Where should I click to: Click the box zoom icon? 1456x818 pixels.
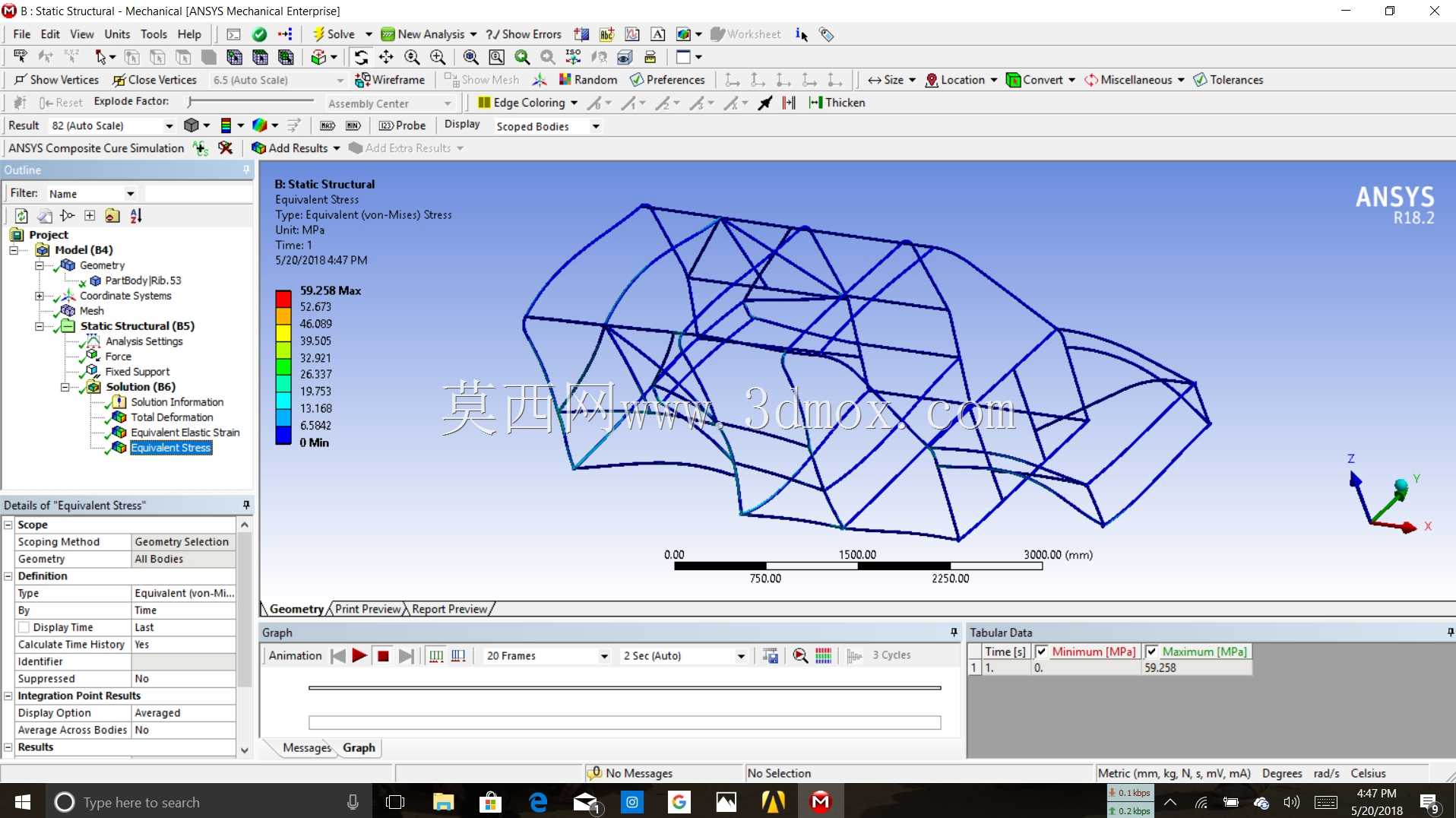pyautogui.click(x=496, y=57)
